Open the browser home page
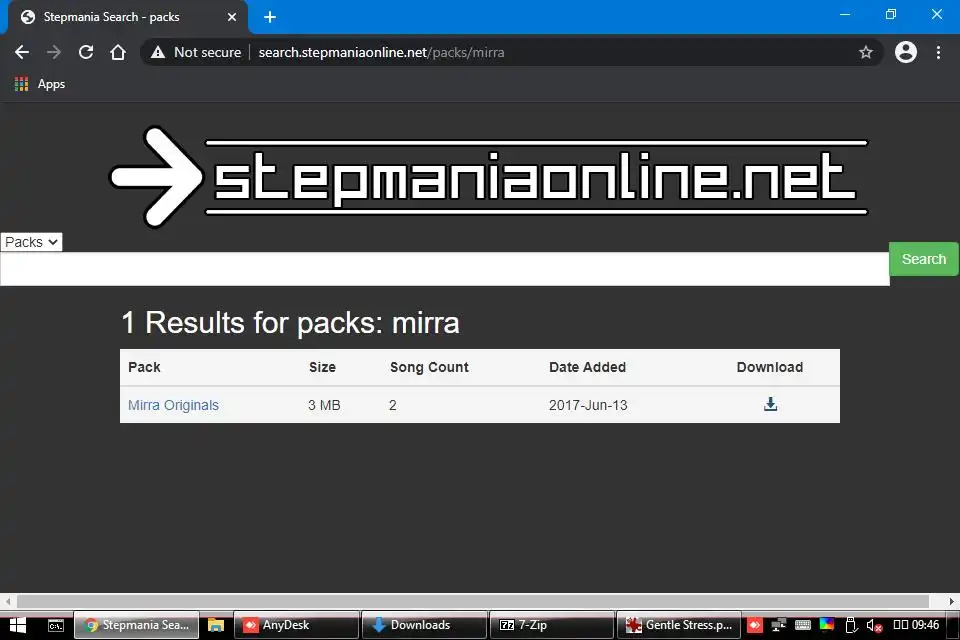The image size is (960, 640). (118, 53)
